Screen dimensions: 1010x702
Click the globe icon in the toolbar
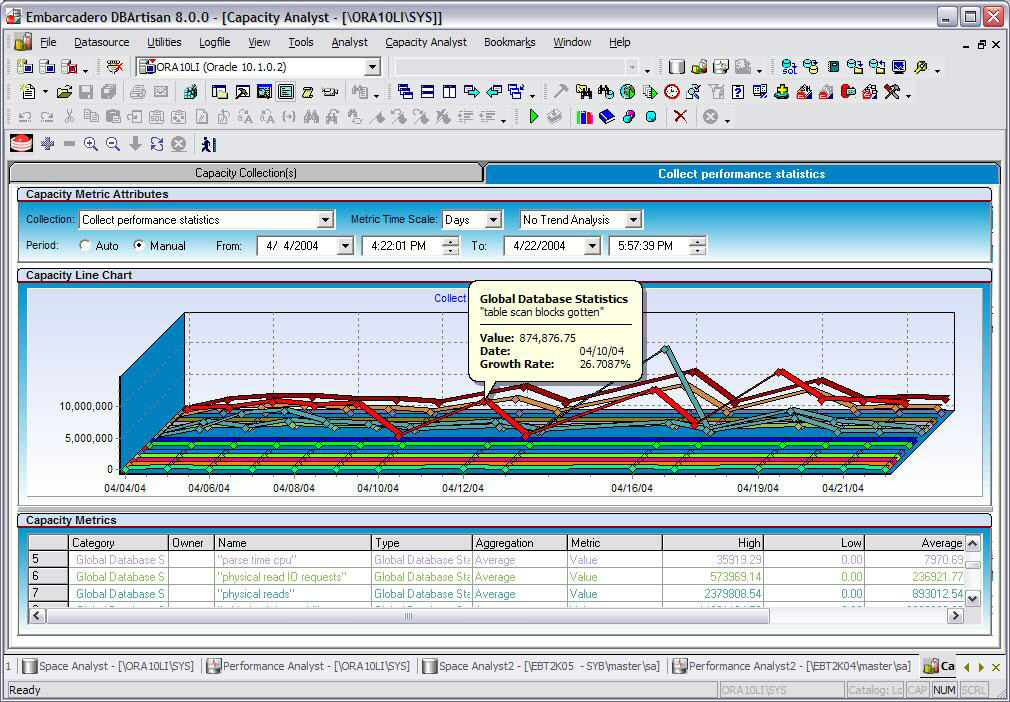[x=627, y=92]
